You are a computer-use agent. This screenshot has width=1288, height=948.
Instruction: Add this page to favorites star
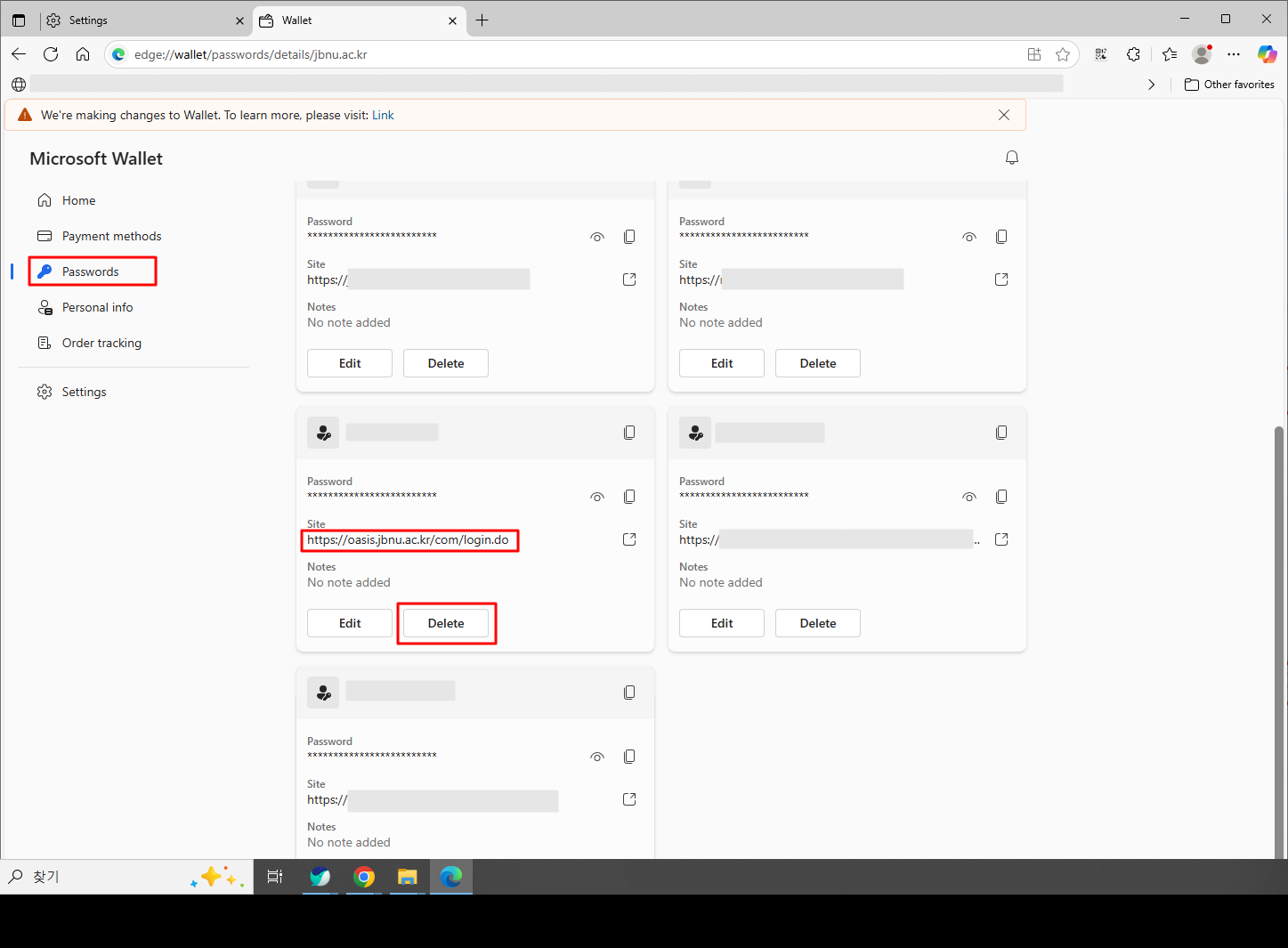[x=1063, y=54]
